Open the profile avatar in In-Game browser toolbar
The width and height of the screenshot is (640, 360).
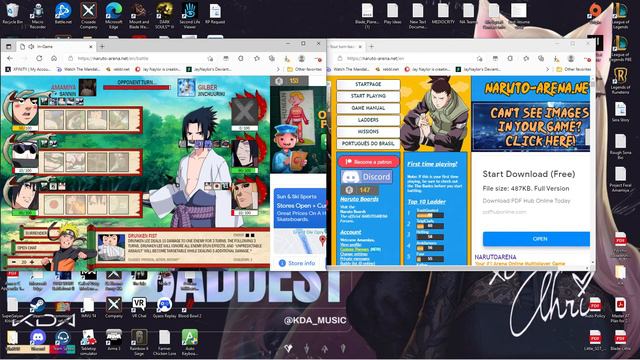click(x=302, y=58)
